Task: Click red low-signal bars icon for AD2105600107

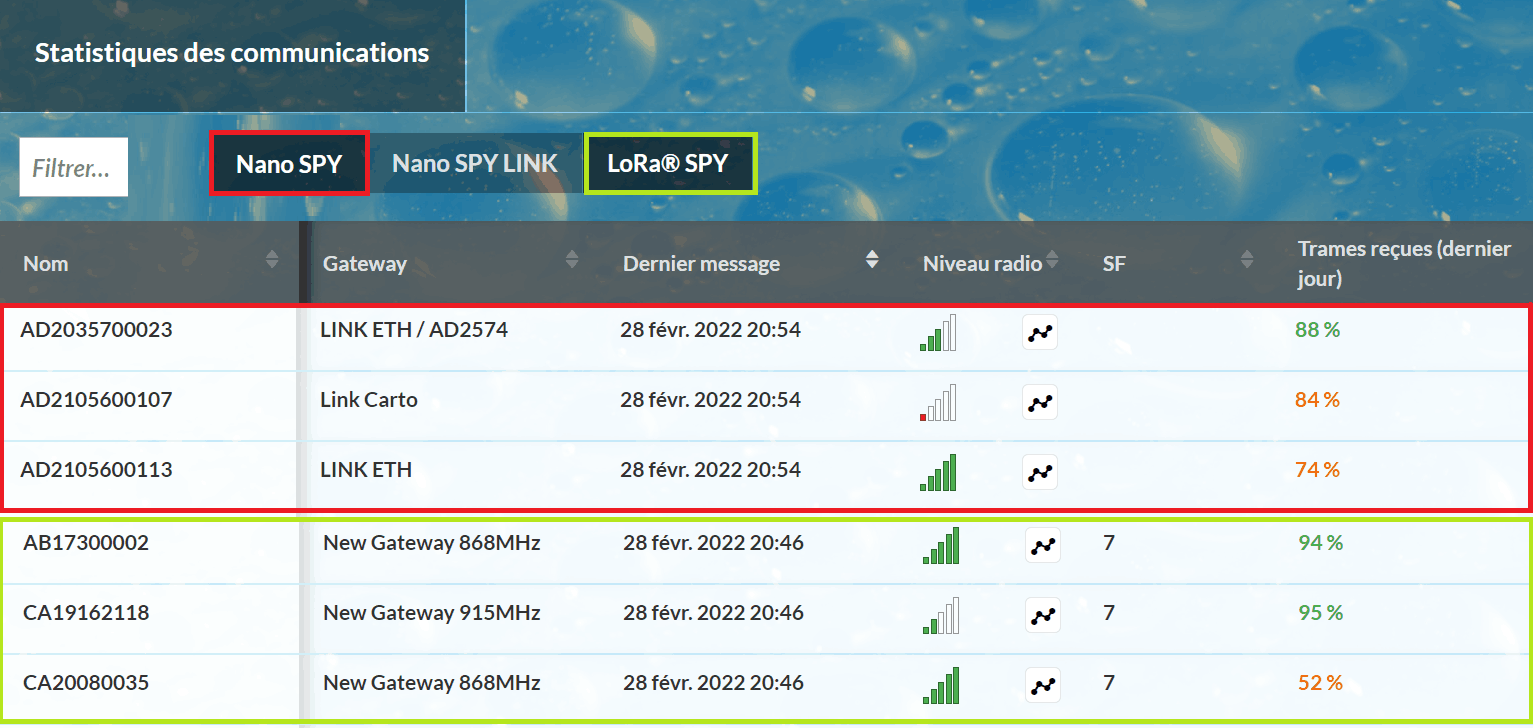Action: point(938,403)
